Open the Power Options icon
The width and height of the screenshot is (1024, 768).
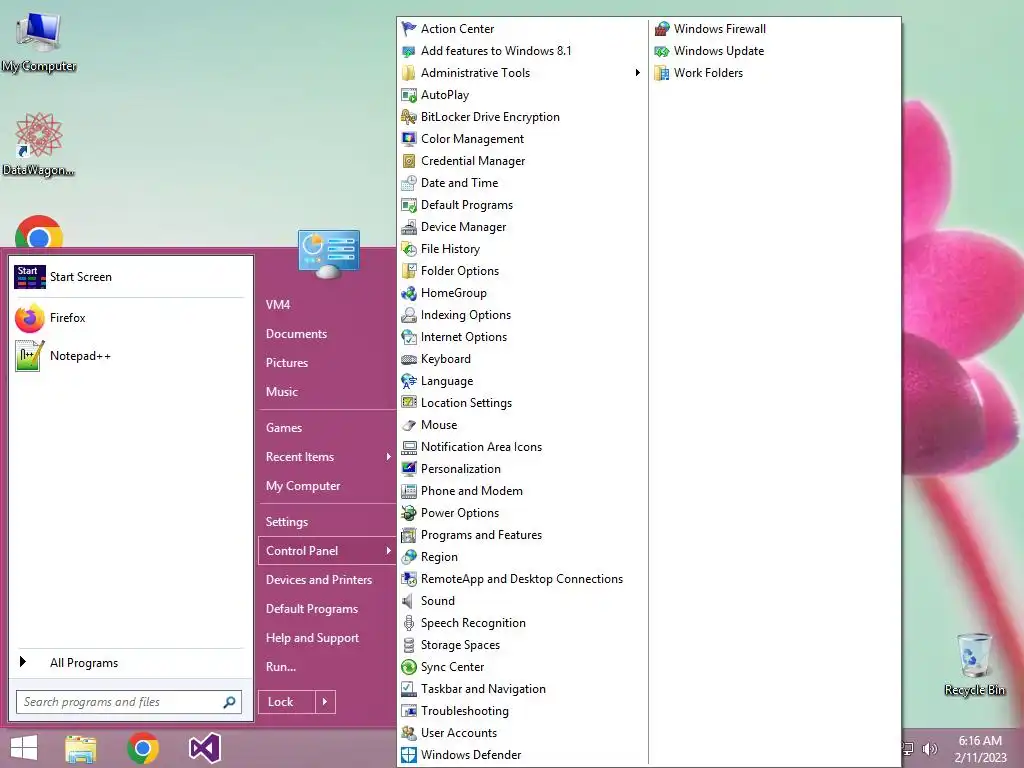[409, 513]
